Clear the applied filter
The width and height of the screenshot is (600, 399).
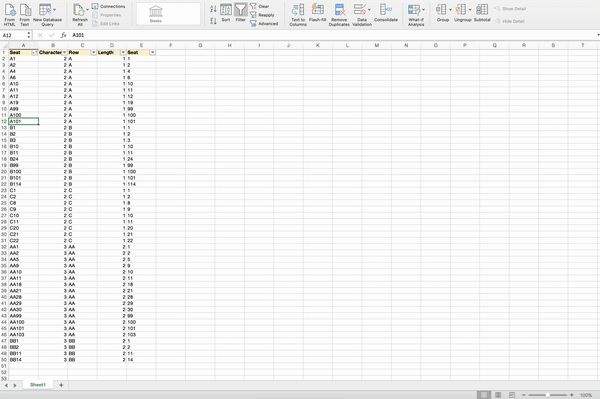(x=259, y=6)
